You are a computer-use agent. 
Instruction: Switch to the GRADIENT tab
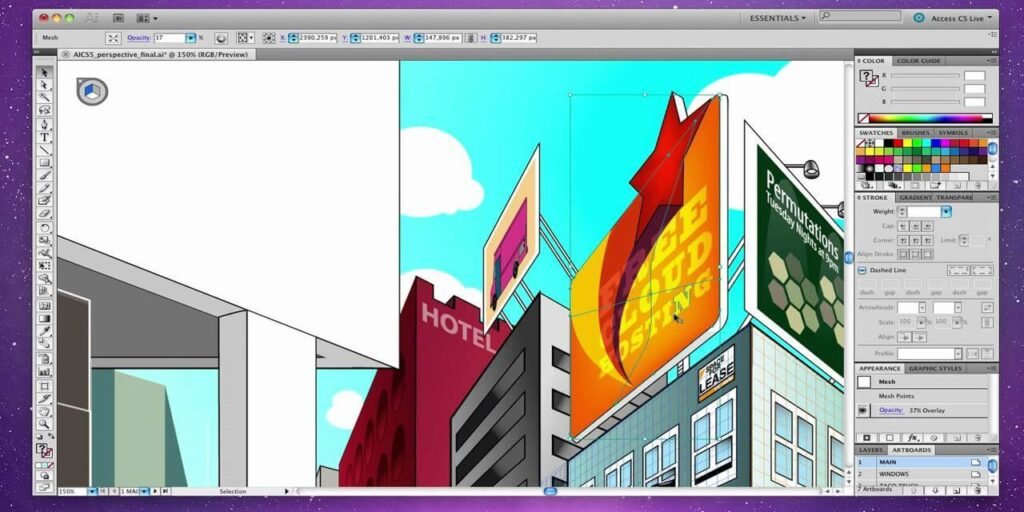point(914,197)
